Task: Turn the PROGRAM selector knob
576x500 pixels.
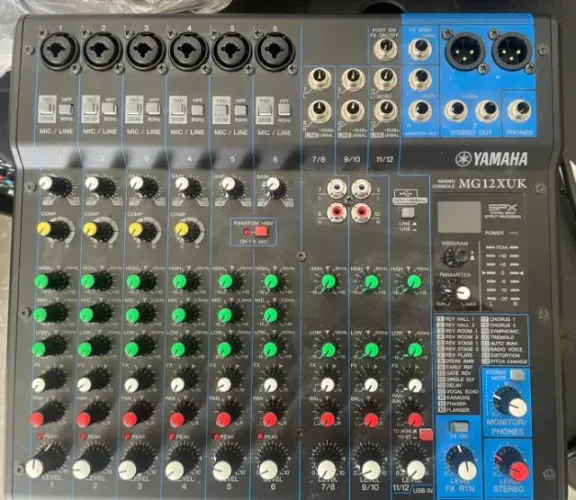Action: (x=456, y=257)
